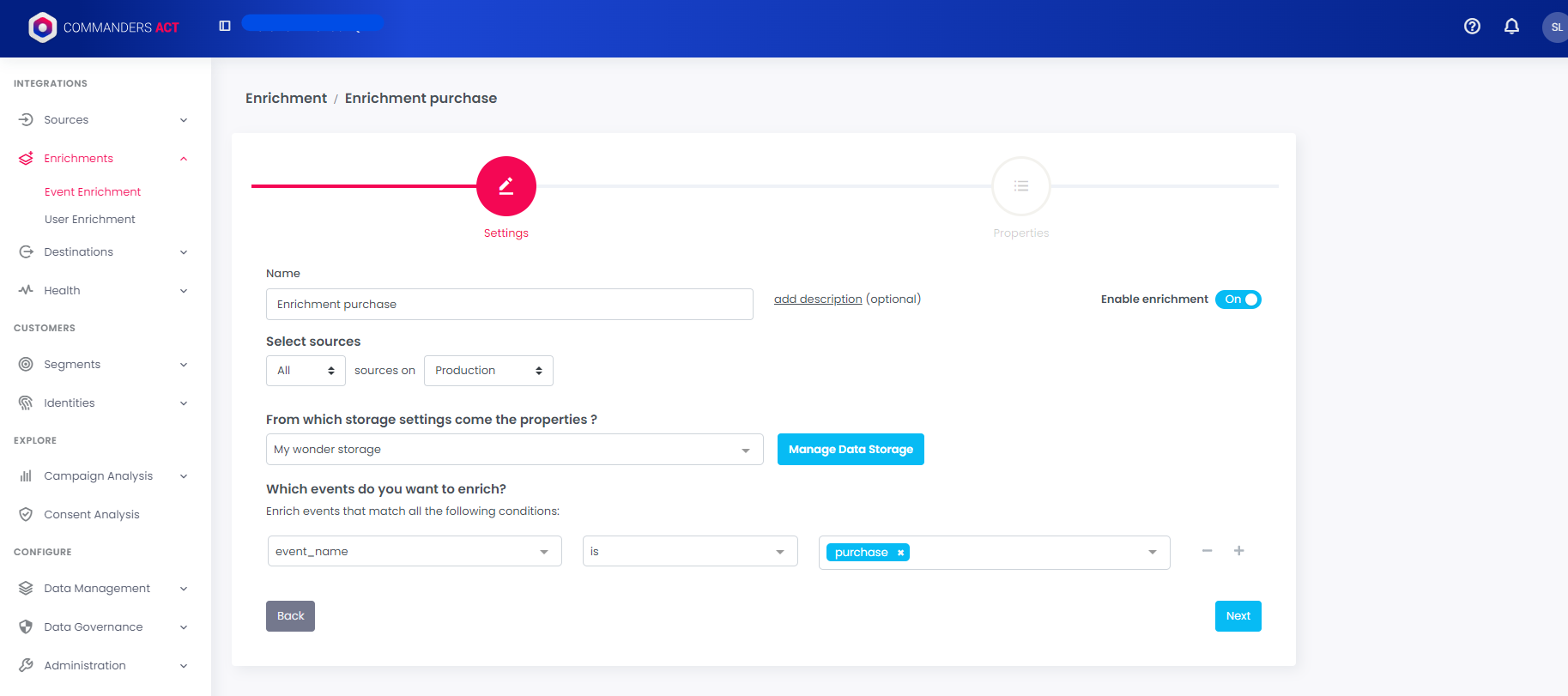Click the minus icon to remove condition
This screenshot has height=696, width=1568.
(x=1207, y=551)
